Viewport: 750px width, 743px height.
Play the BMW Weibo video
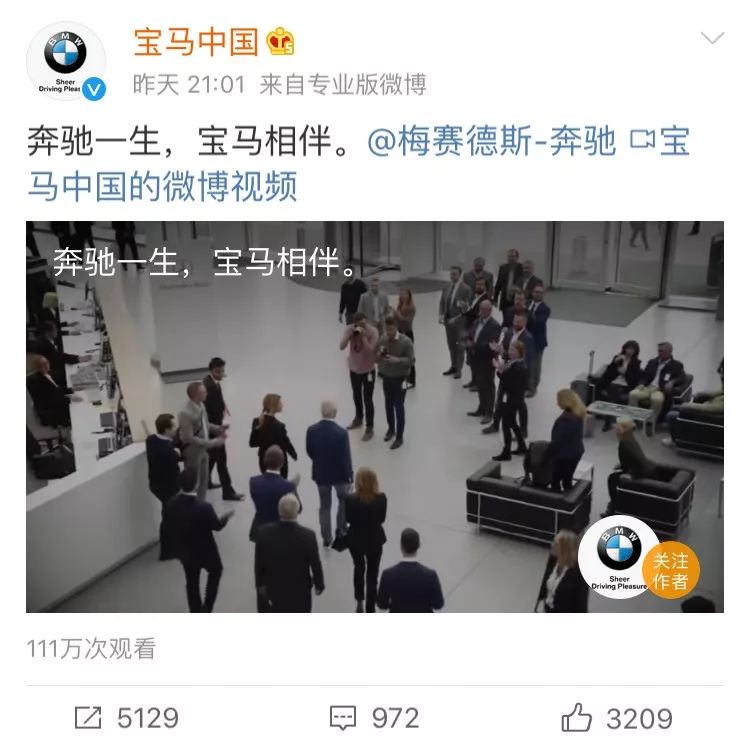(375, 417)
